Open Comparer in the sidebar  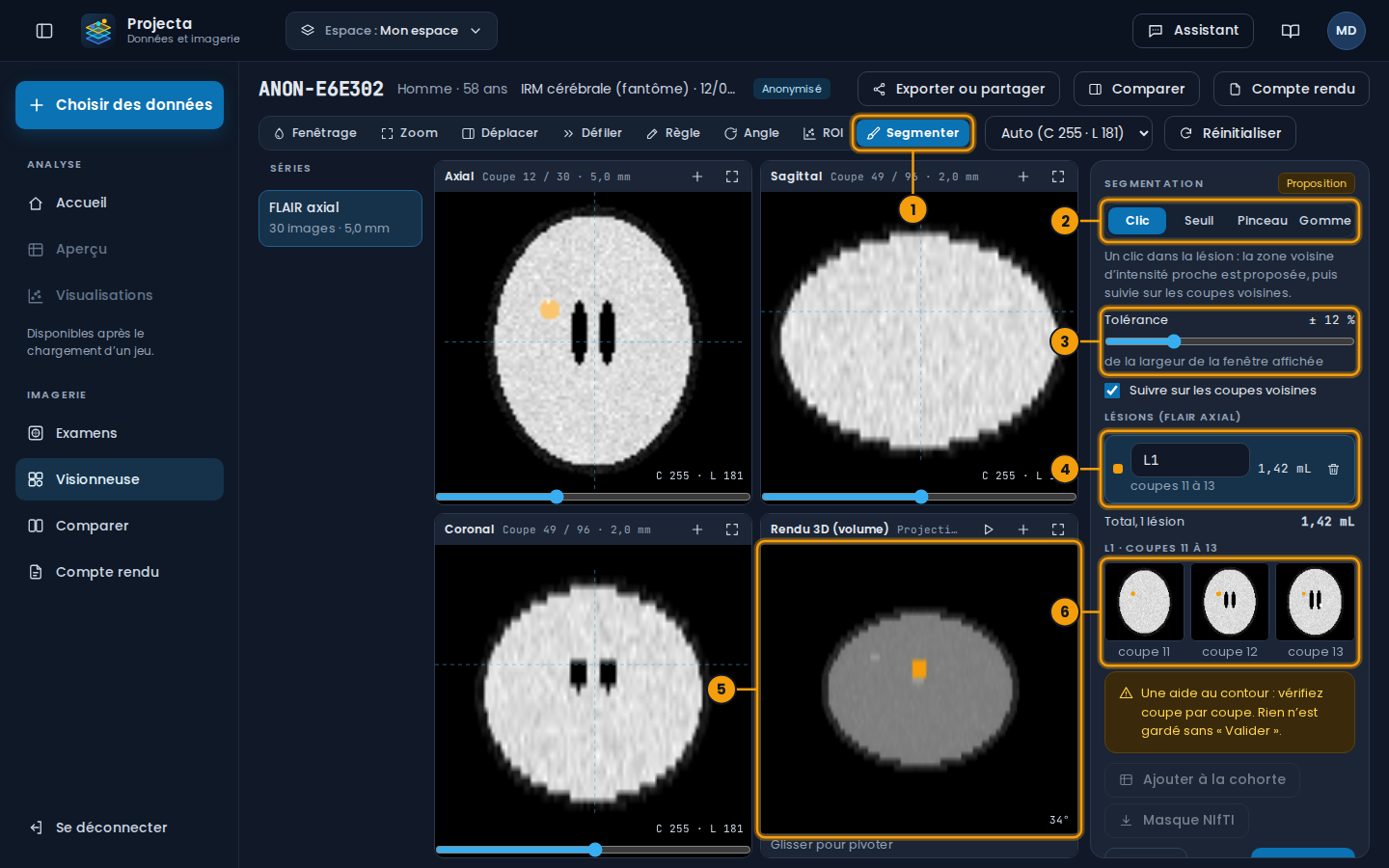coord(120,526)
